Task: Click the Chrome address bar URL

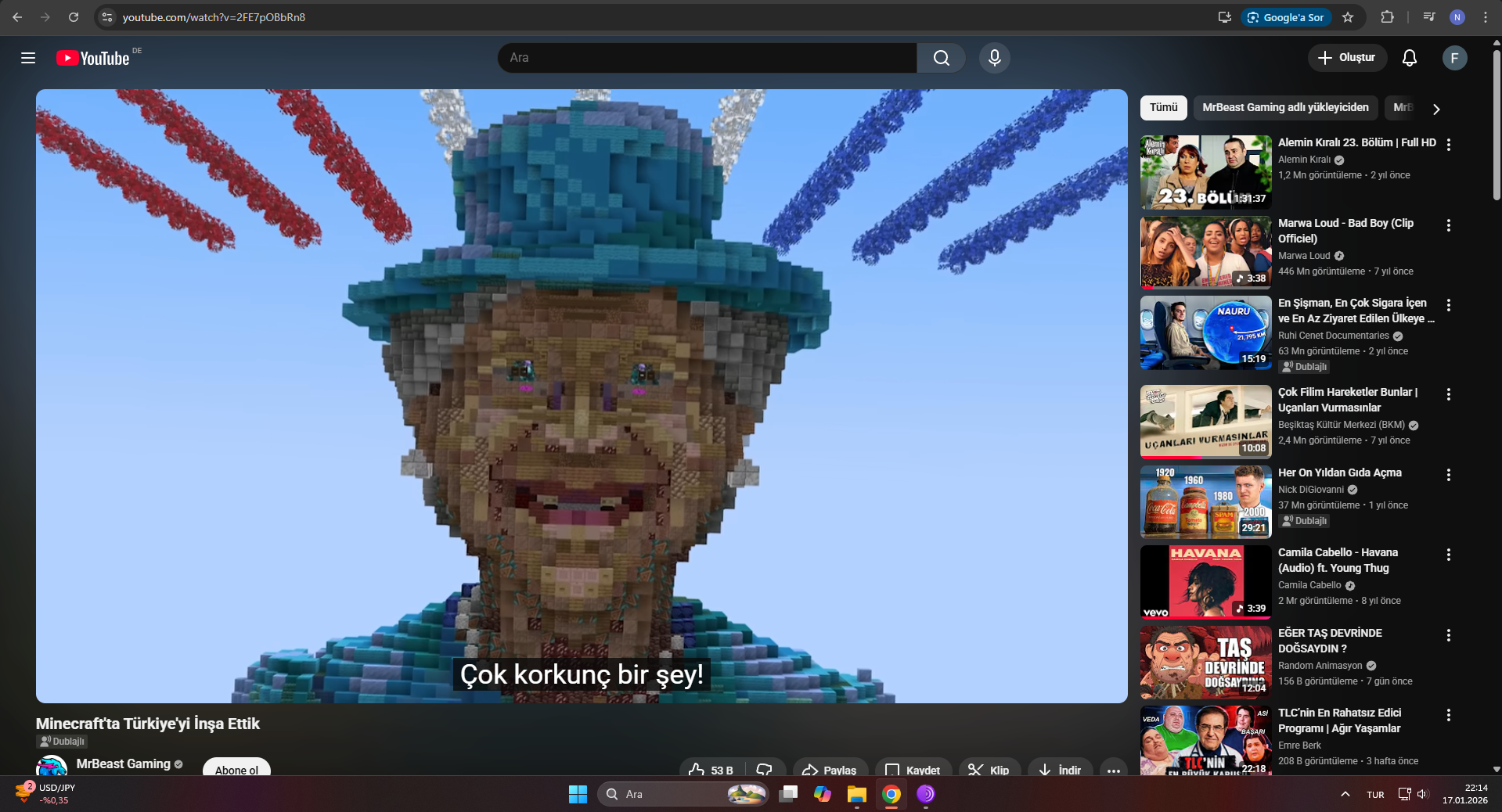Action: [x=214, y=17]
